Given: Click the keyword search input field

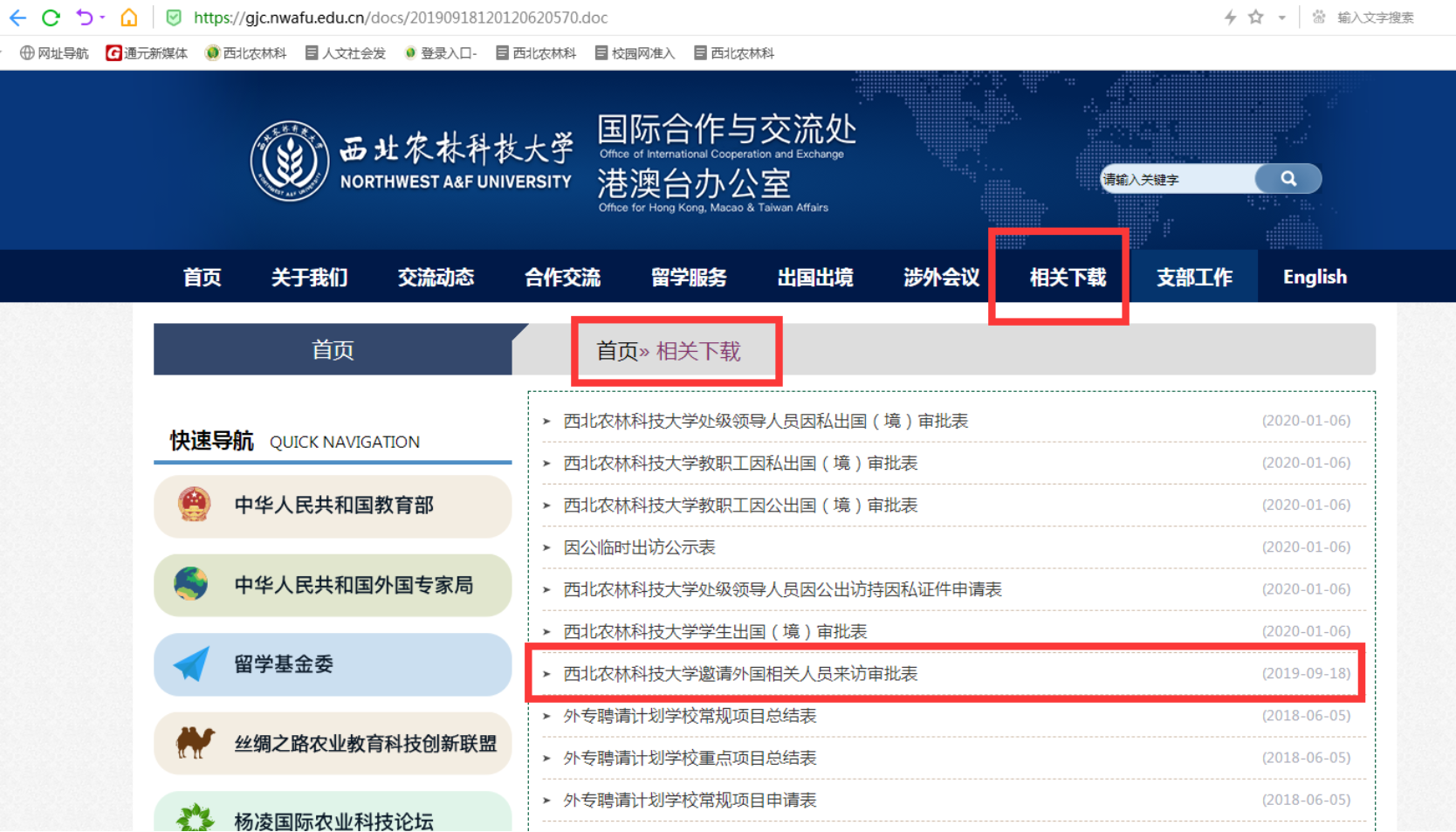Looking at the screenshot, I should [1176, 180].
